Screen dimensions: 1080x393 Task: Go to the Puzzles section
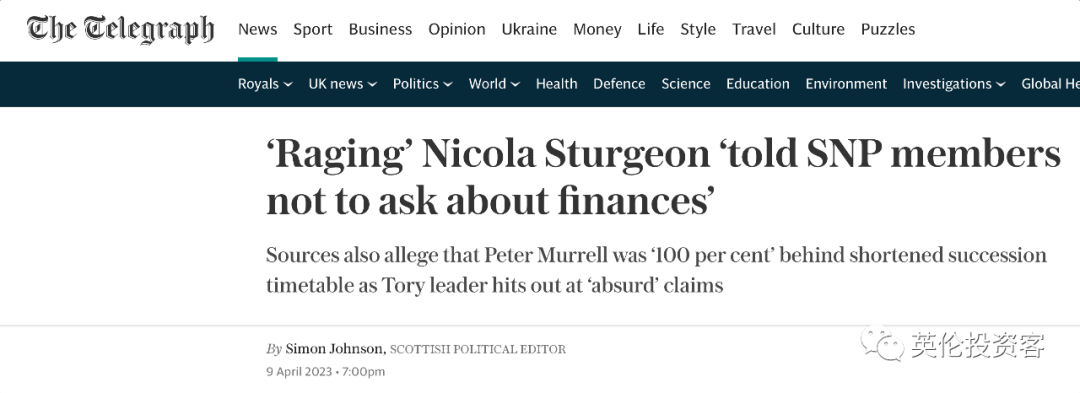[888, 30]
